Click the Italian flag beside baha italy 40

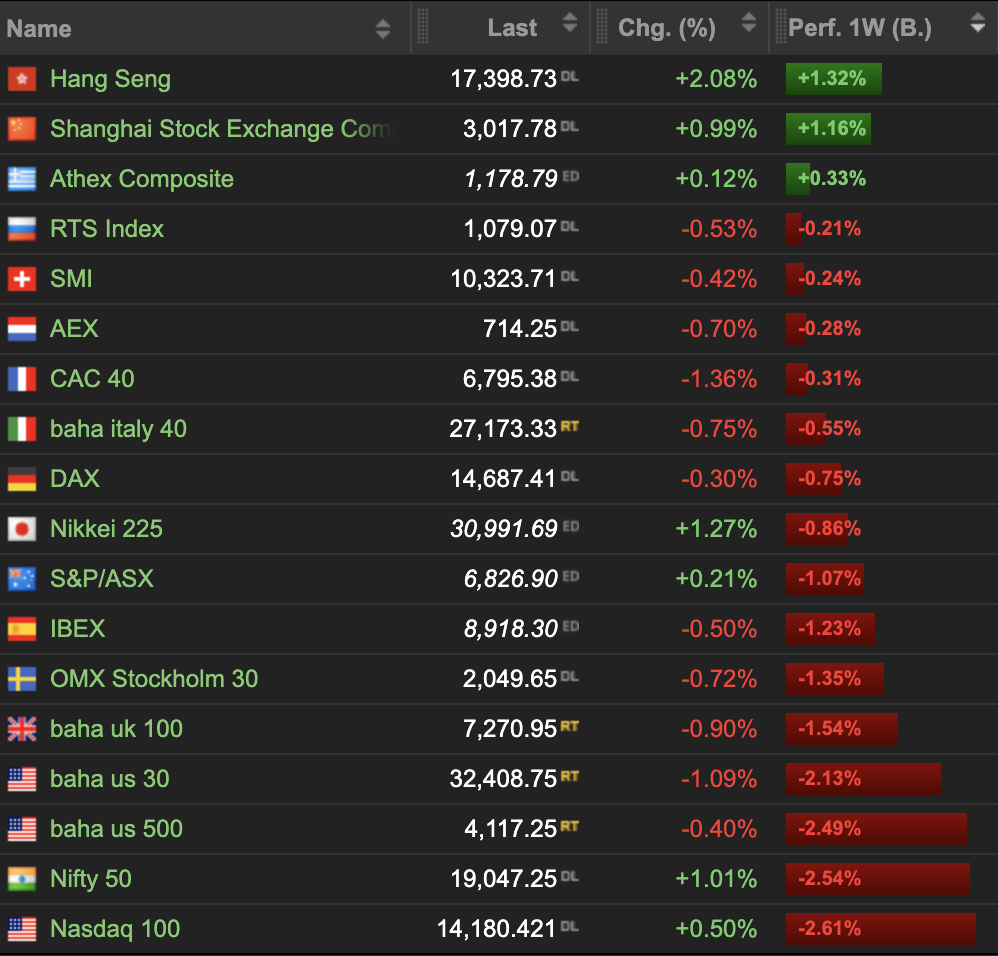pos(22,429)
